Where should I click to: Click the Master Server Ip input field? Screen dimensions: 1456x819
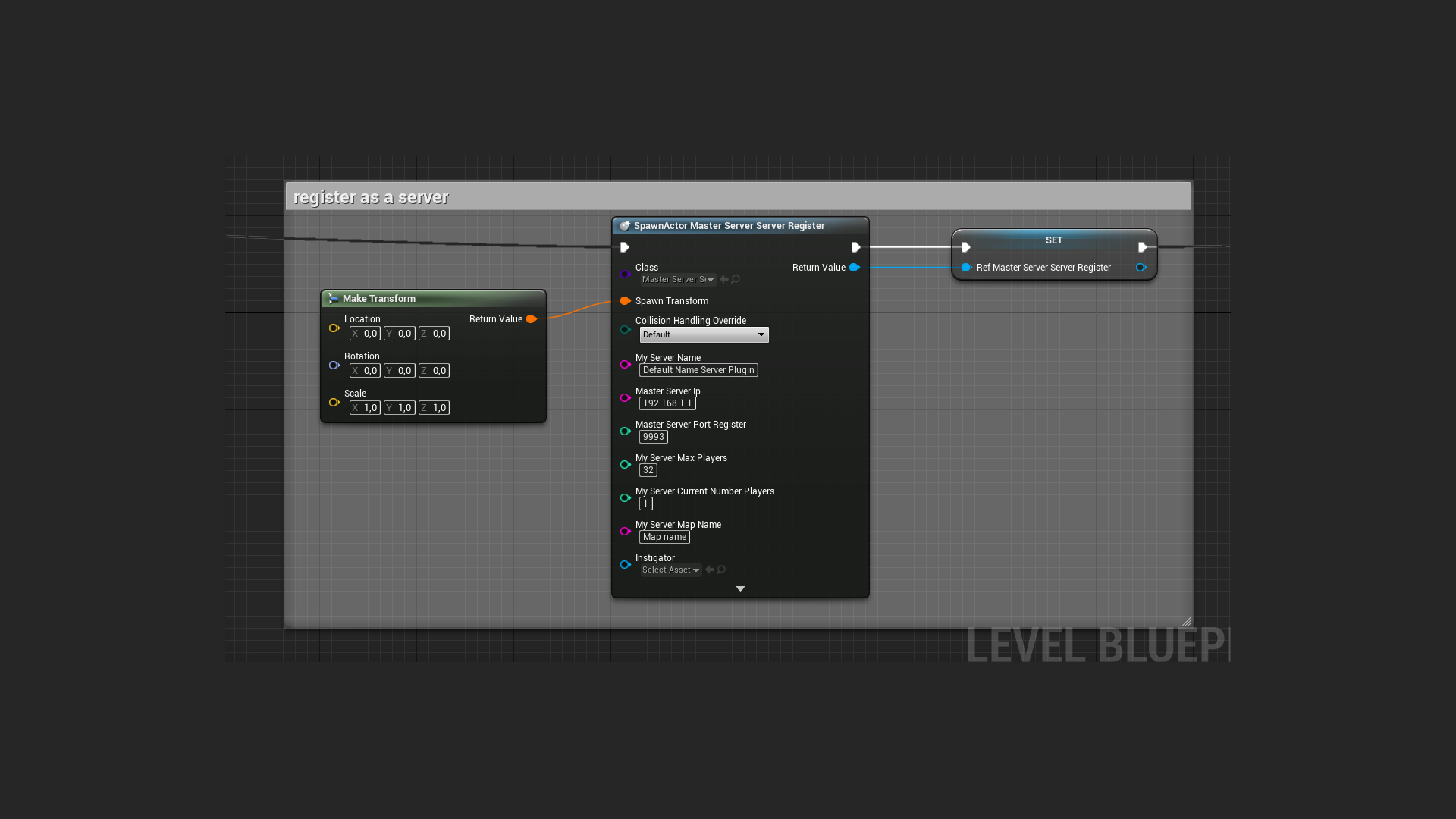(x=666, y=403)
